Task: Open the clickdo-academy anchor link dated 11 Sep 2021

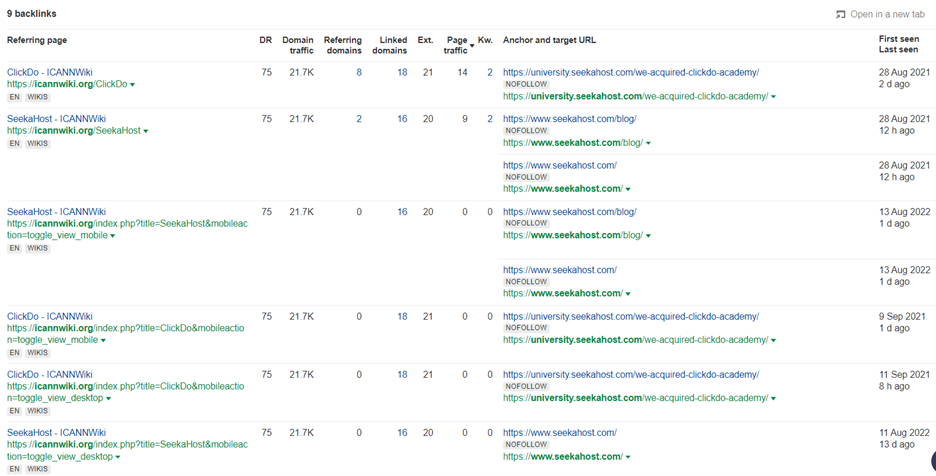Action: click(x=631, y=374)
